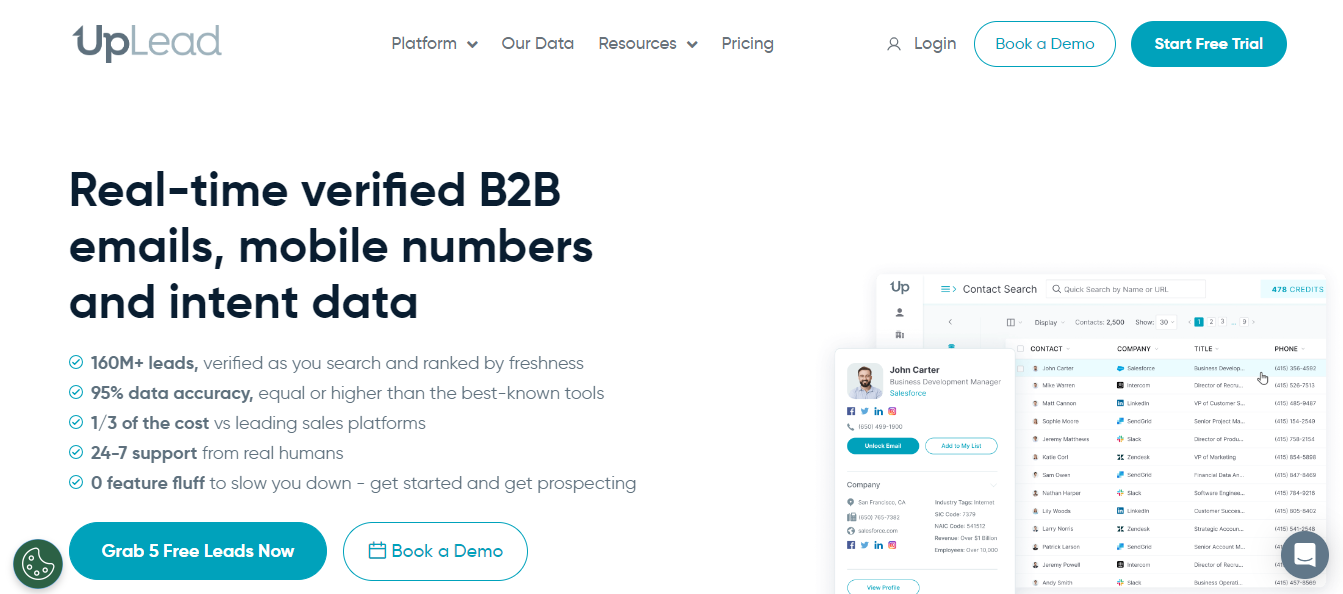This screenshot has width=1343, height=594.
Task: Click the Twitter icon on John Carter's card
Action: 864,411
